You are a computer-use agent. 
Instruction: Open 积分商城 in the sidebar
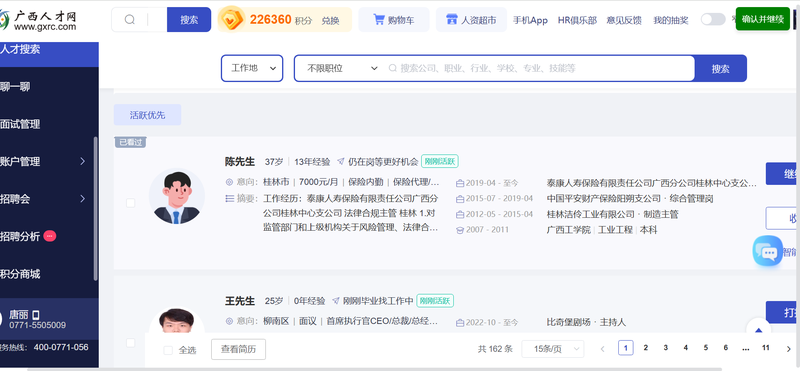[20, 274]
